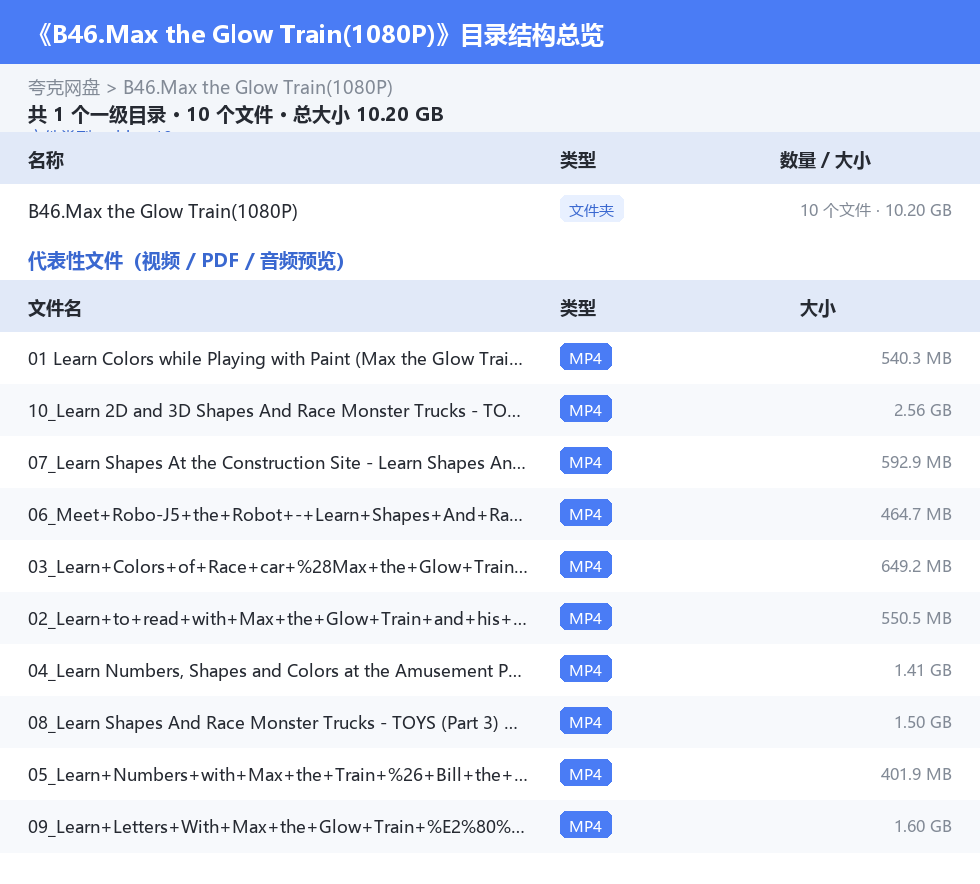Select the 550.5 MB file size
Image resolution: width=980 pixels, height=884 pixels.
[x=916, y=618]
